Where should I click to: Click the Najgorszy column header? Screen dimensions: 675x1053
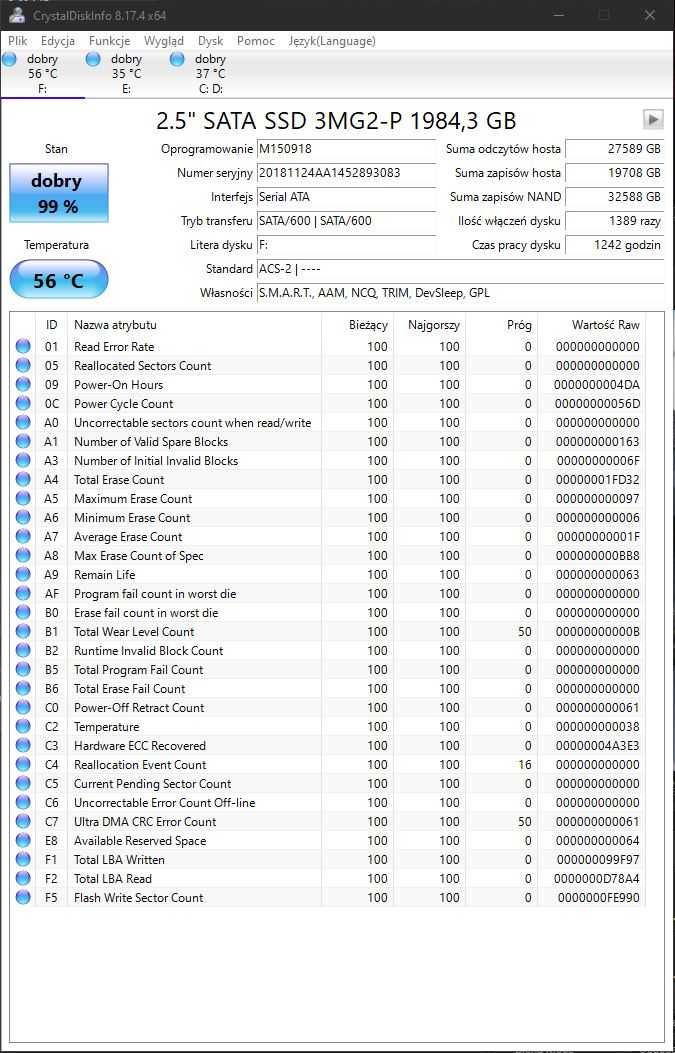tap(430, 325)
